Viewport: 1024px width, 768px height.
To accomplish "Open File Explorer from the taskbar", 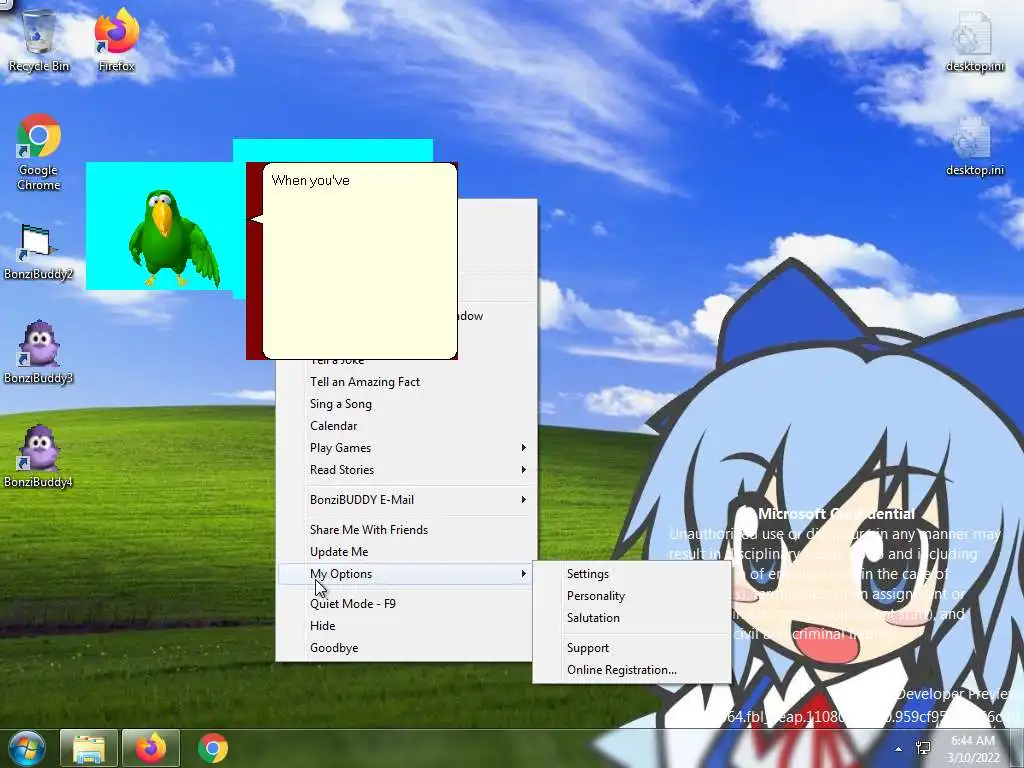I will [x=89, y=748].
